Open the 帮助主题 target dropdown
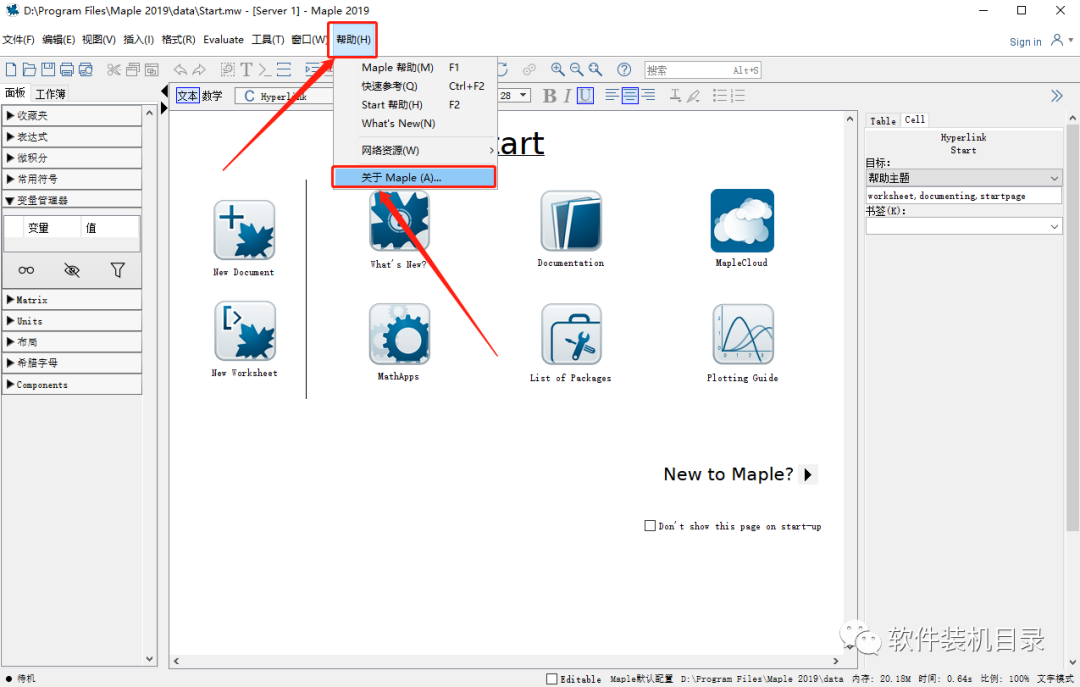Viewport: 1080px width, 687px height. click(x=964, y=178)
